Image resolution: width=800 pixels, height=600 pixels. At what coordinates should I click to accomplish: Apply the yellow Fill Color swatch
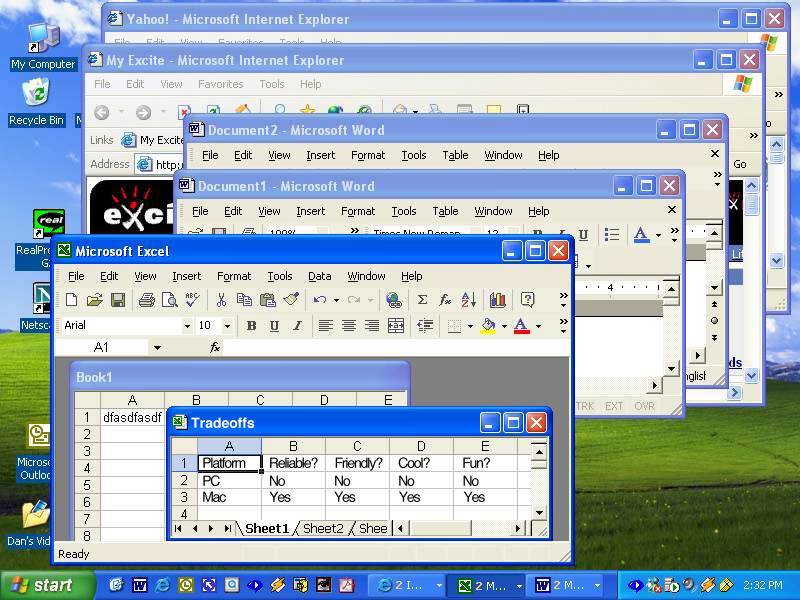(x=488, y=326)
